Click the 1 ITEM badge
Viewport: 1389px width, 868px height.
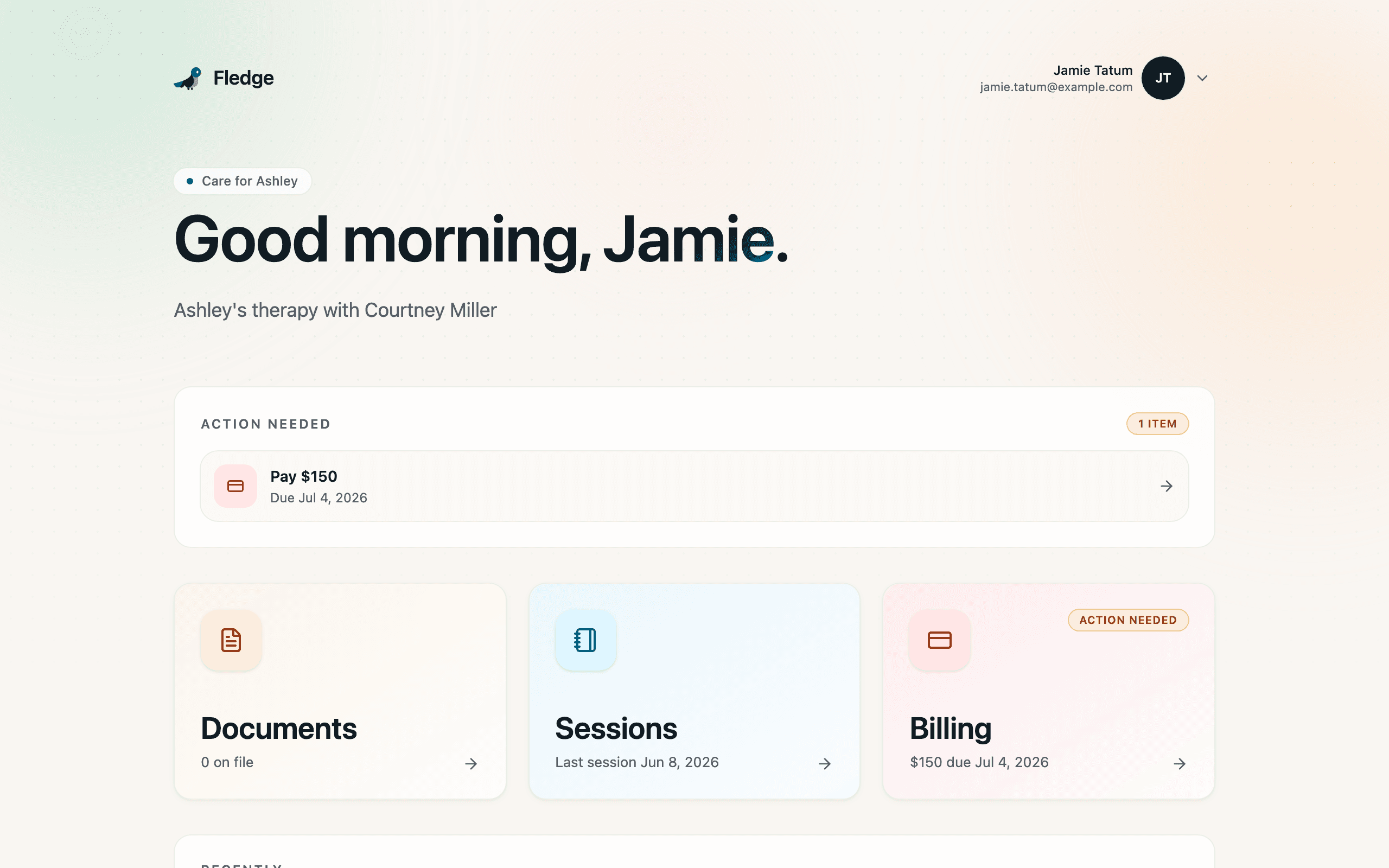1157,424
